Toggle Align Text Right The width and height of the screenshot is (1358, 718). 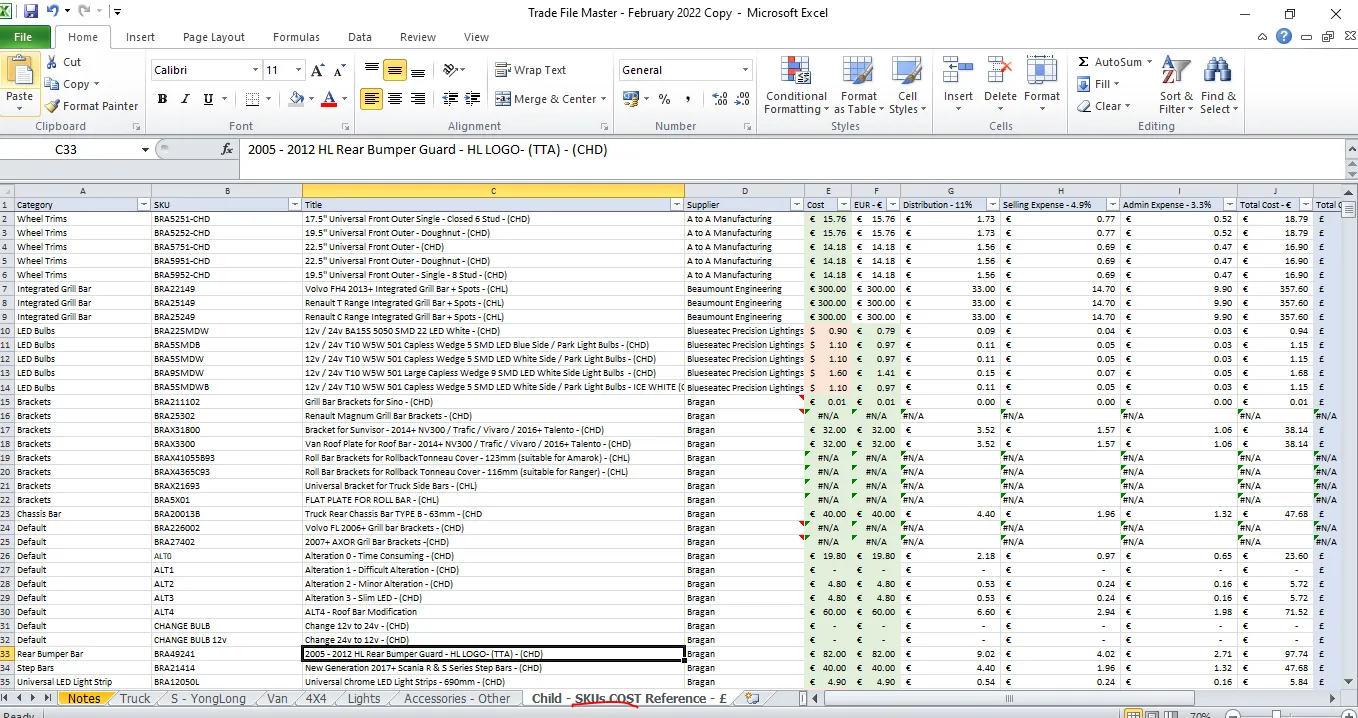tap(418, 99)
